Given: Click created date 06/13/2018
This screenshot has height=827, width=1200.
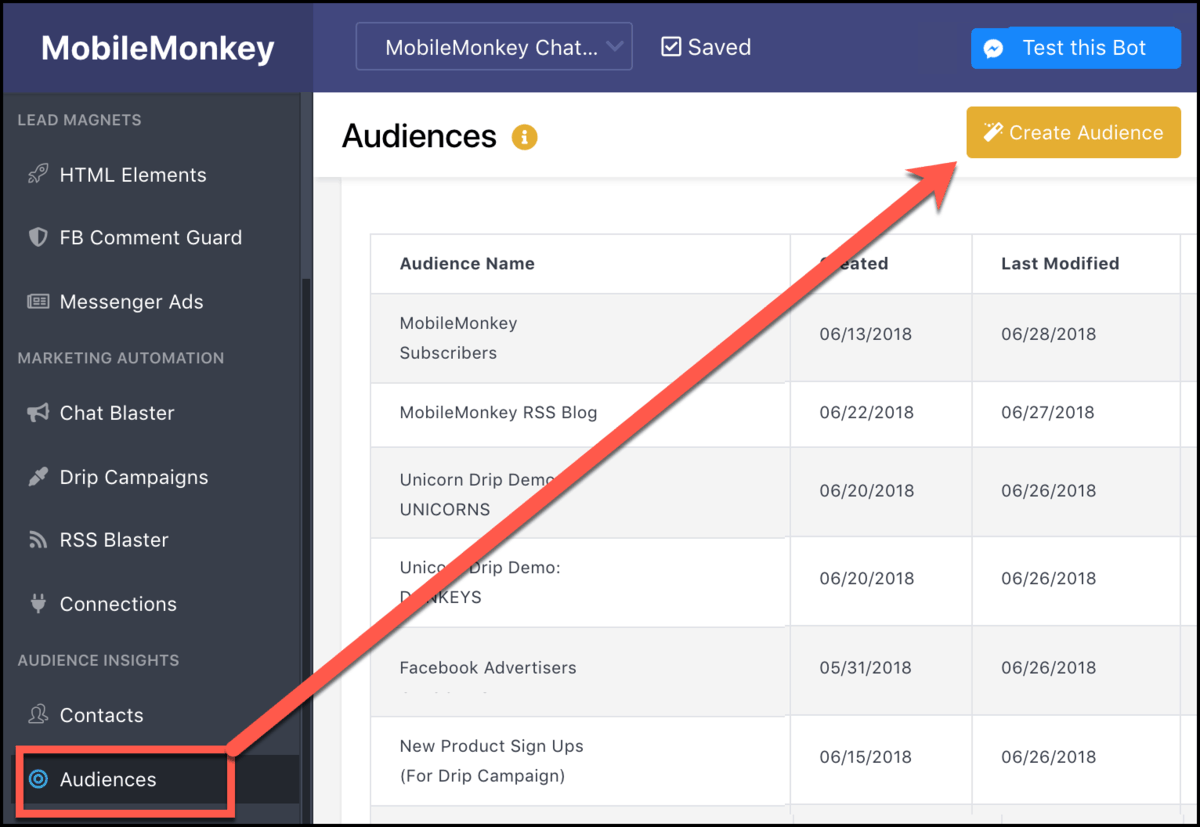Looking at the screenshot, I should pos(866,334).
